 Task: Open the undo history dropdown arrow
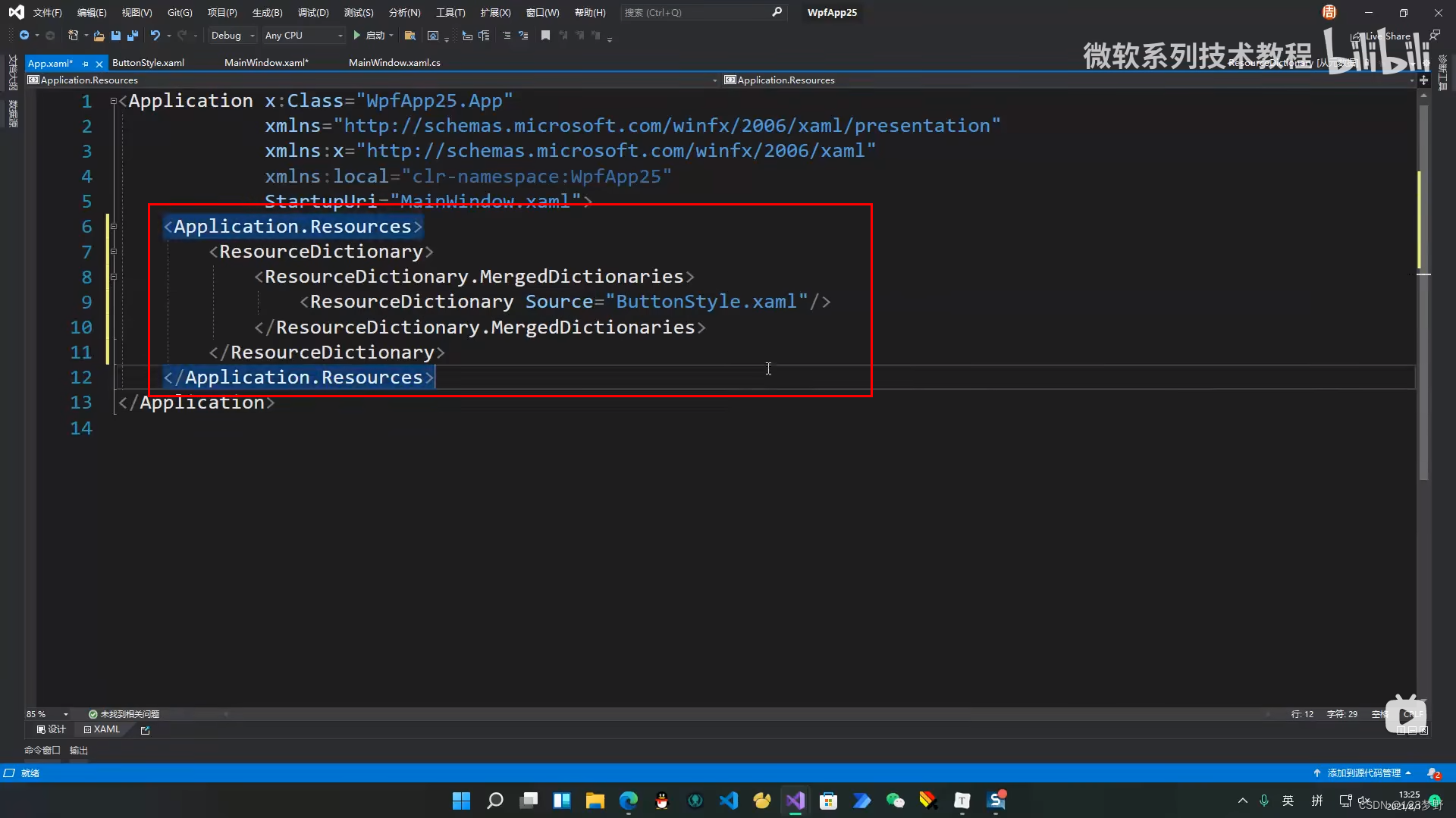[168, 36]
